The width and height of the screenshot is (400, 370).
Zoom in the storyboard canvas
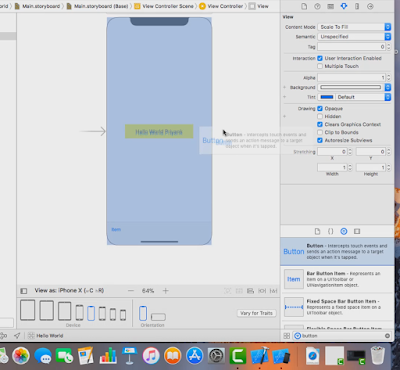tap(165, 291)
